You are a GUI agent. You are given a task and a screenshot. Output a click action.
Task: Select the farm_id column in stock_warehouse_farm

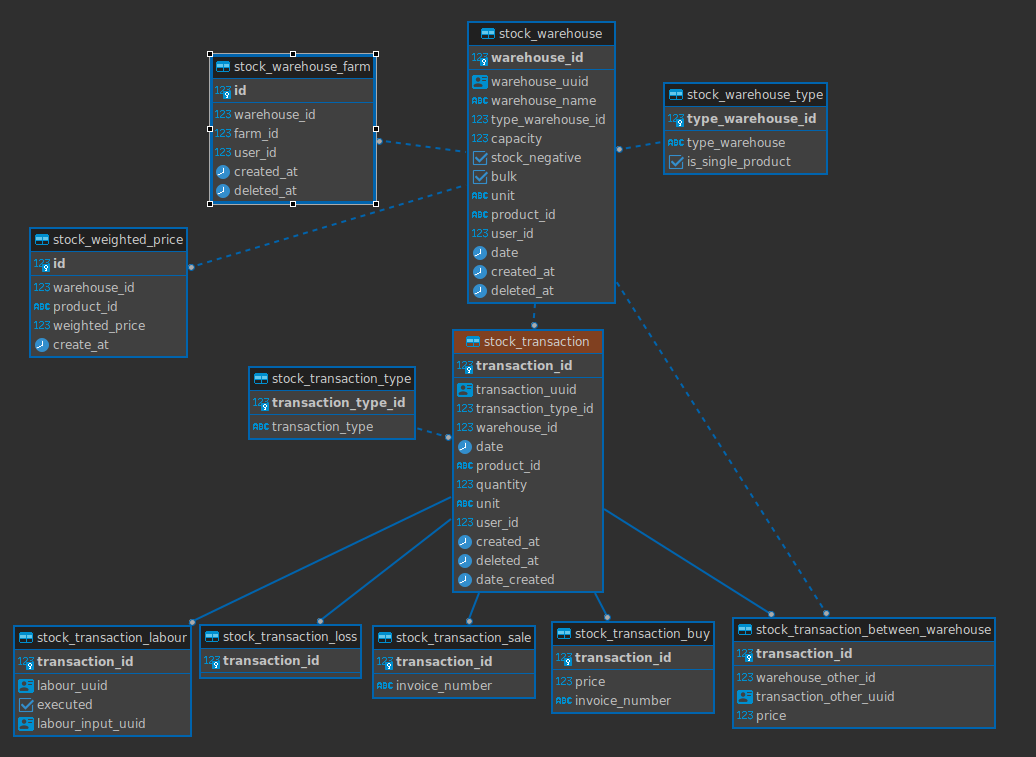(x=293, y=133)
